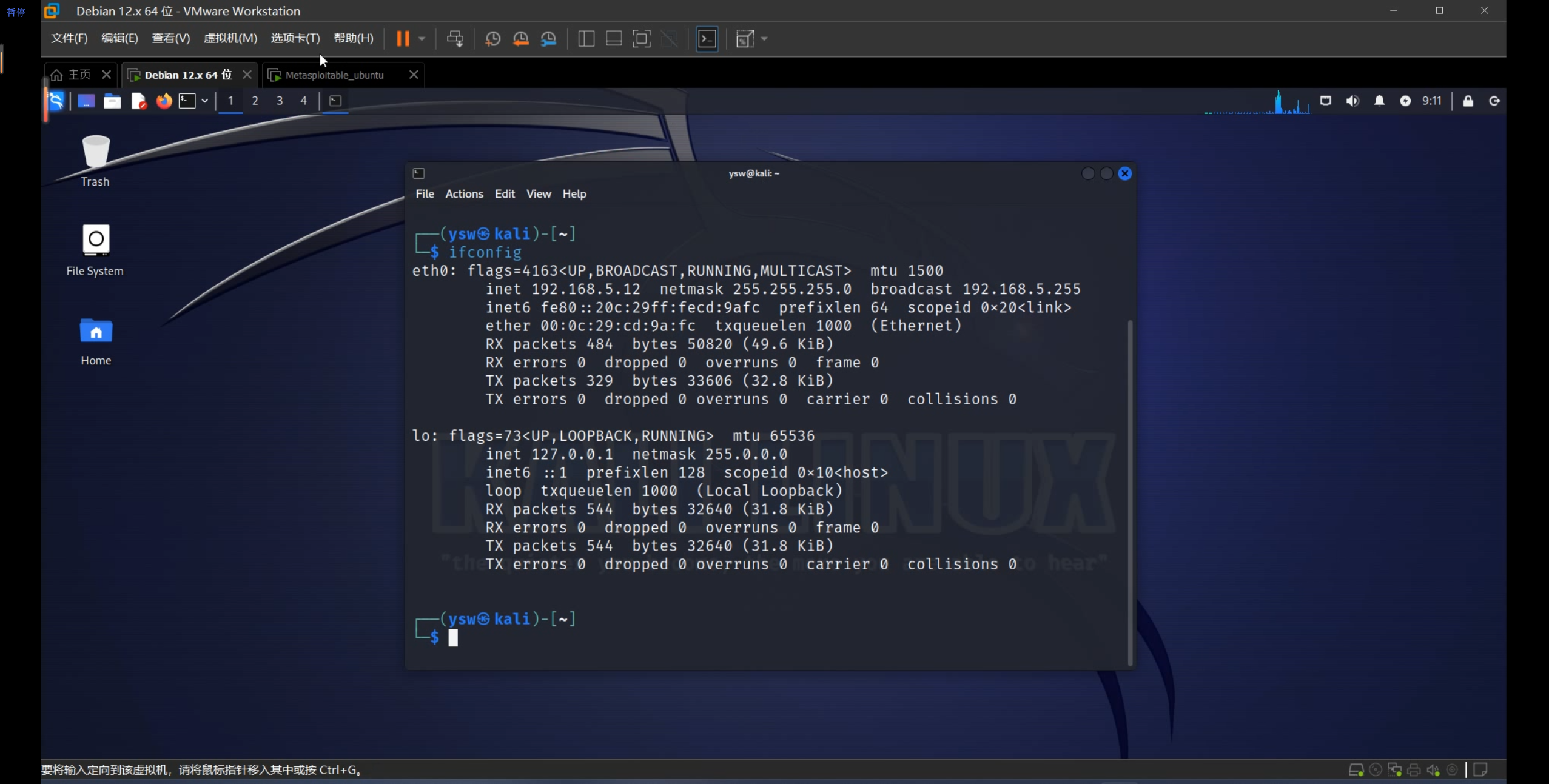The width and height of the screenshot is (1549, 784).
Task: Open the terminal Actions menu
Action: [x=464, y=194]
